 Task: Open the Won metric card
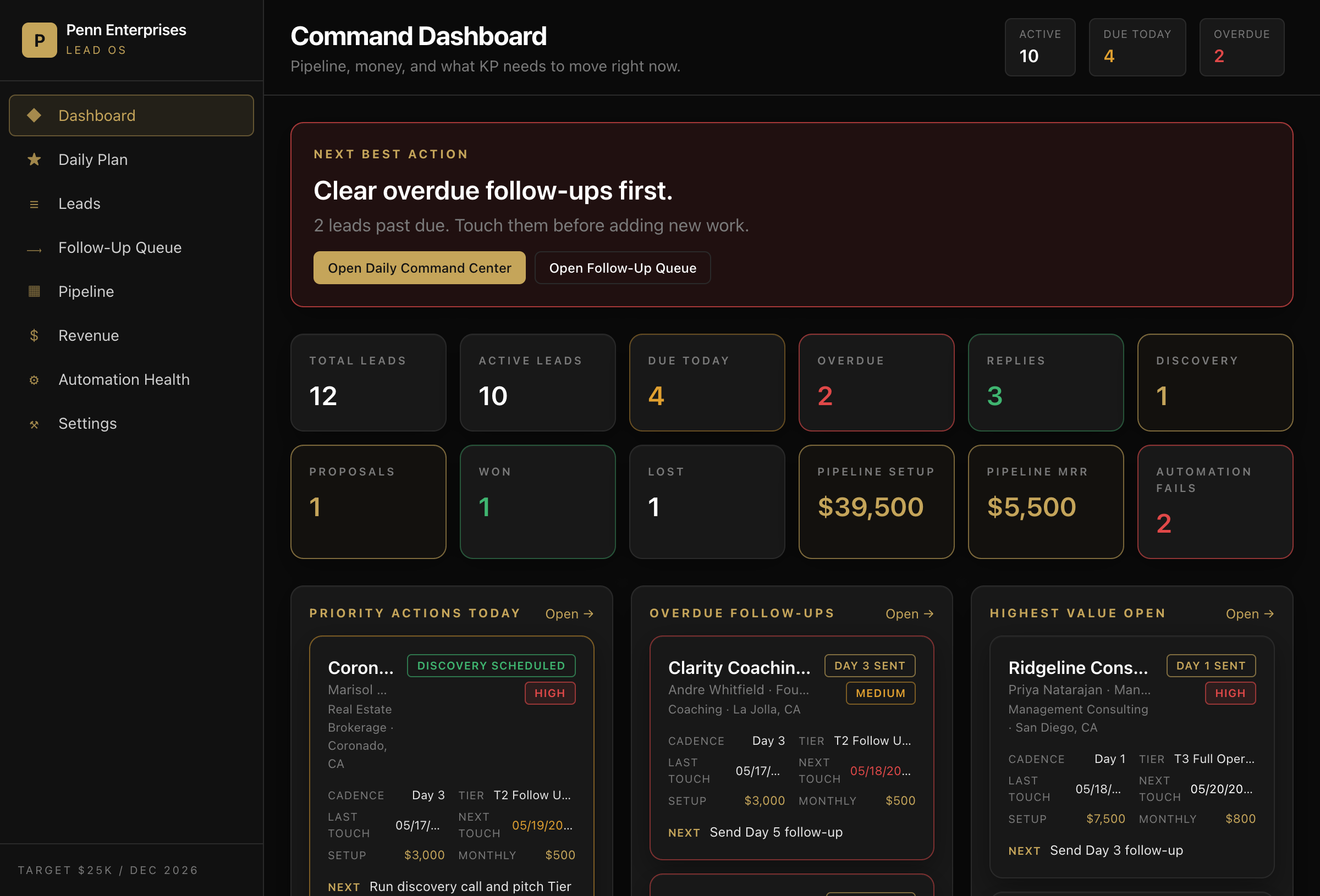tap(537, 502)
